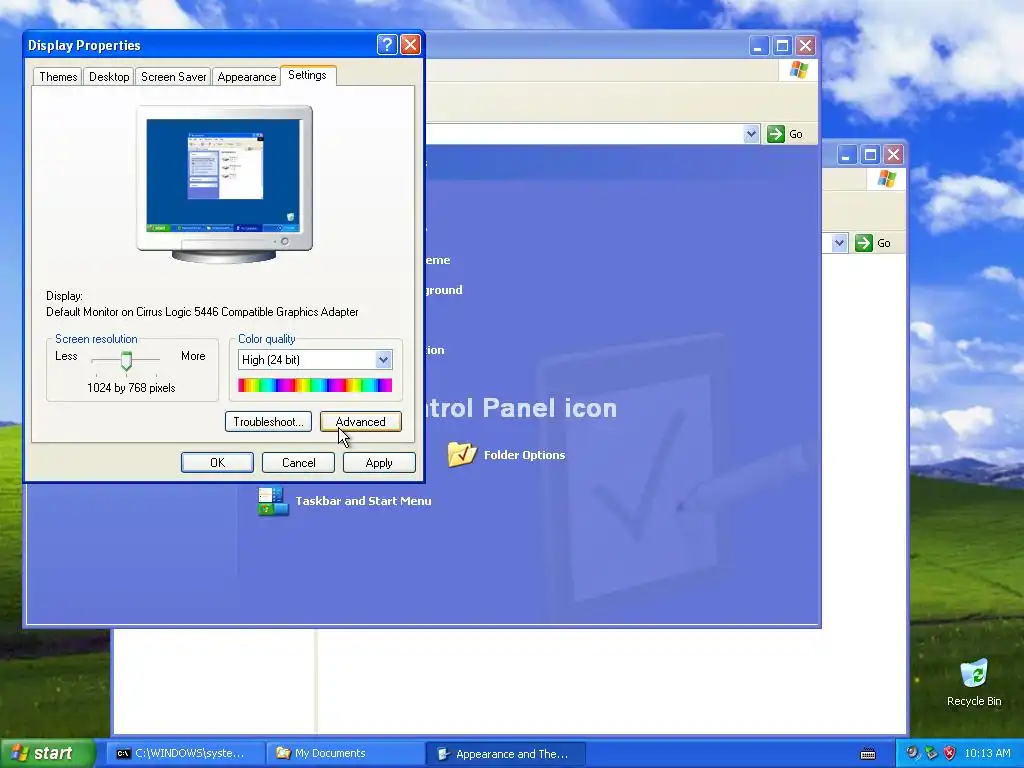Switch to the C:\WINDOWS\syste... taskbar item

point(185,754)
